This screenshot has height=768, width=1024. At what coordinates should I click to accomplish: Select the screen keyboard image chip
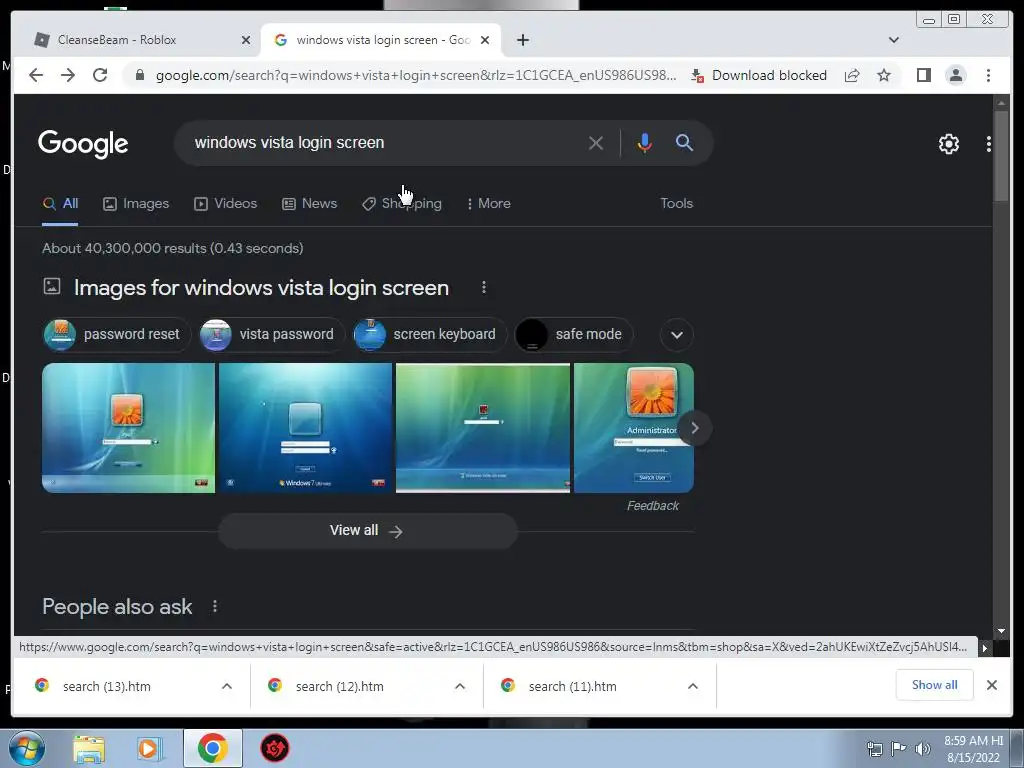tap(429, 334)
